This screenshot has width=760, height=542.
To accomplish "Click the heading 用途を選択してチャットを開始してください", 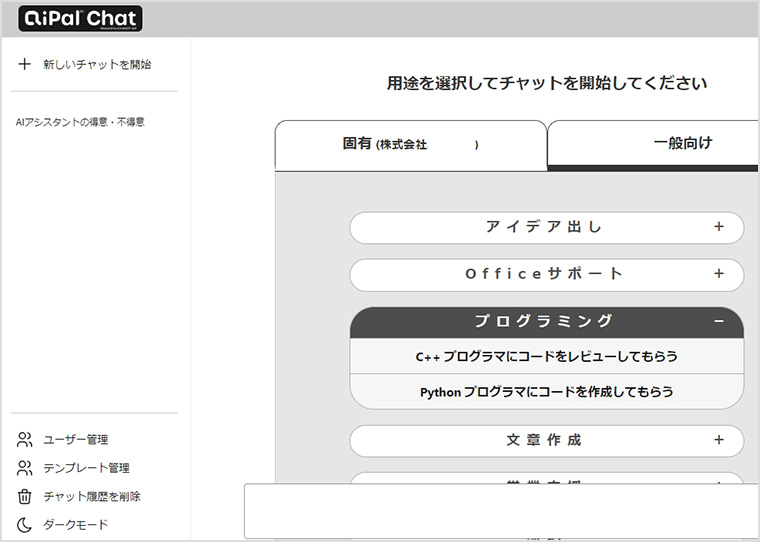I will click(547, 83).
